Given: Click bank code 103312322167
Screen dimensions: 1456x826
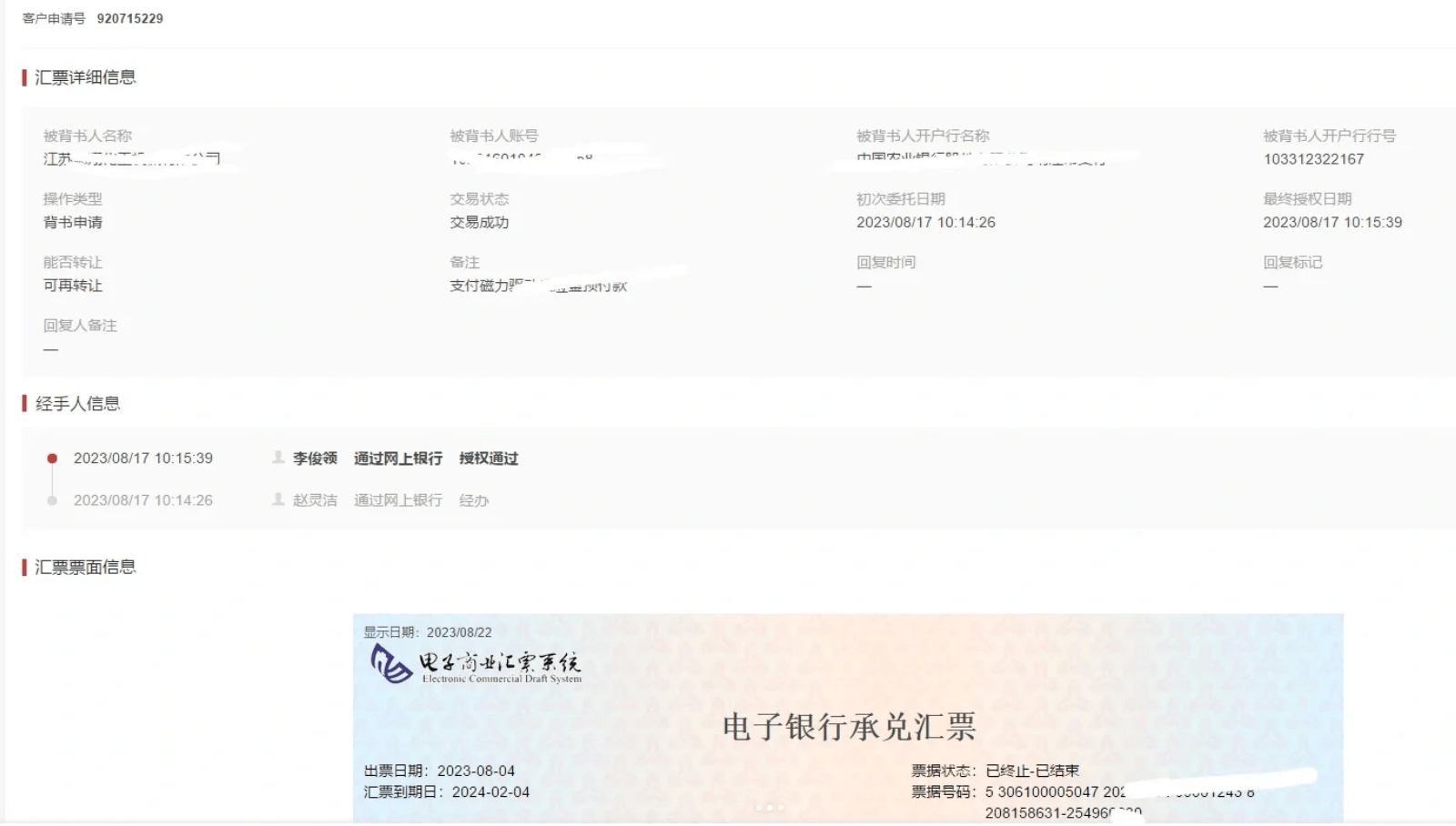Looking at the screenshot, I should tap(1313, 159).
